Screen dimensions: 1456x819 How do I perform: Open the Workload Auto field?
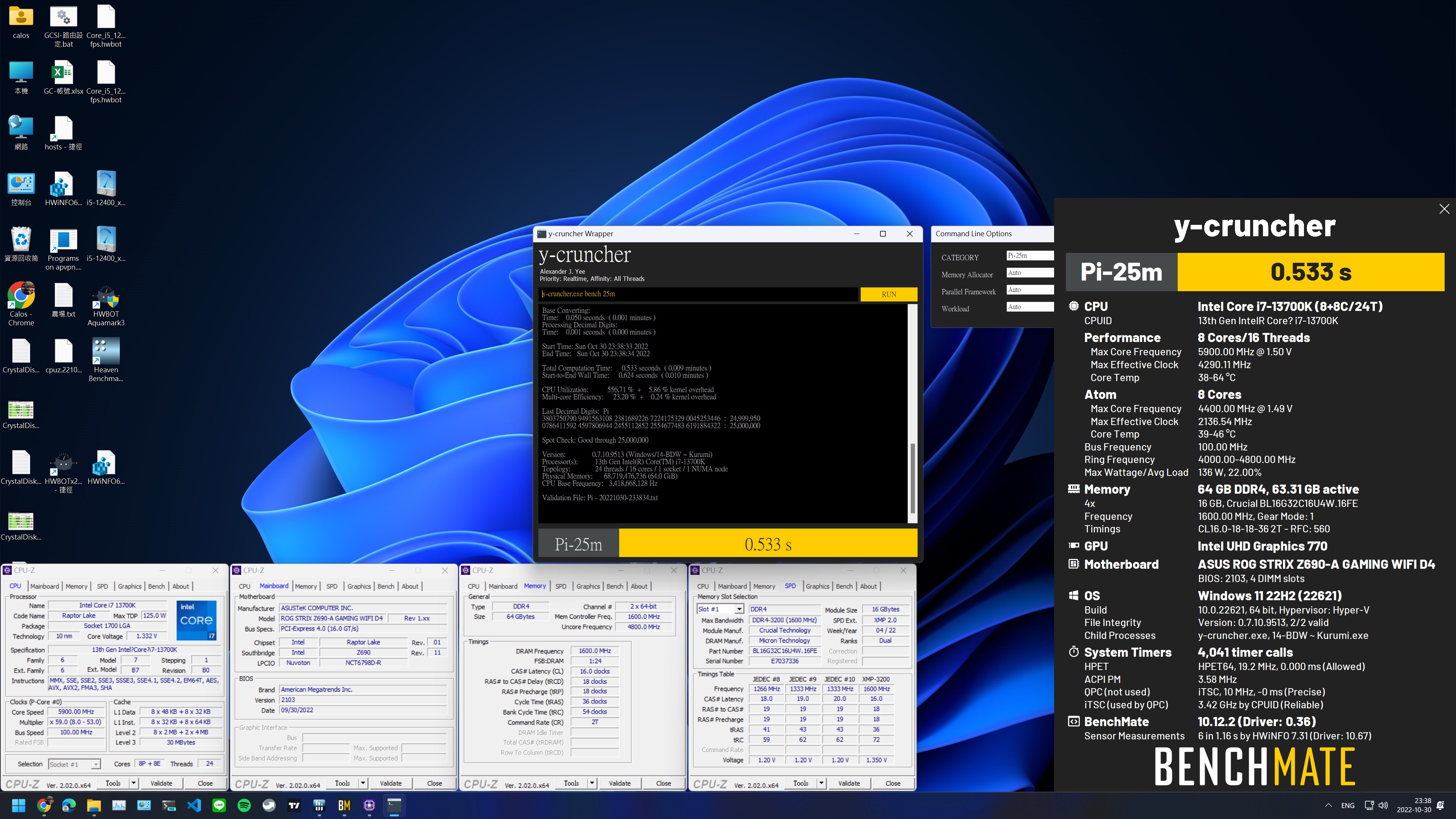click(1030, 306)
